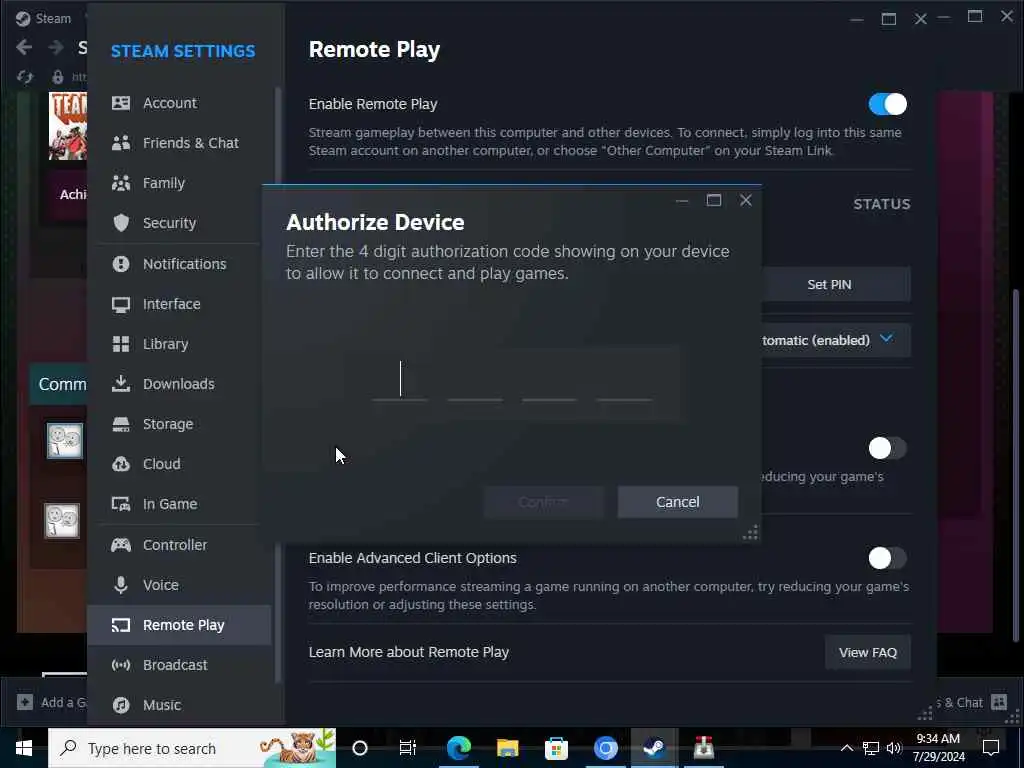The width and height of the screenshot is (1024, 768).
Task: Click the Remote Play cast icon
Action: click(121, 625)
